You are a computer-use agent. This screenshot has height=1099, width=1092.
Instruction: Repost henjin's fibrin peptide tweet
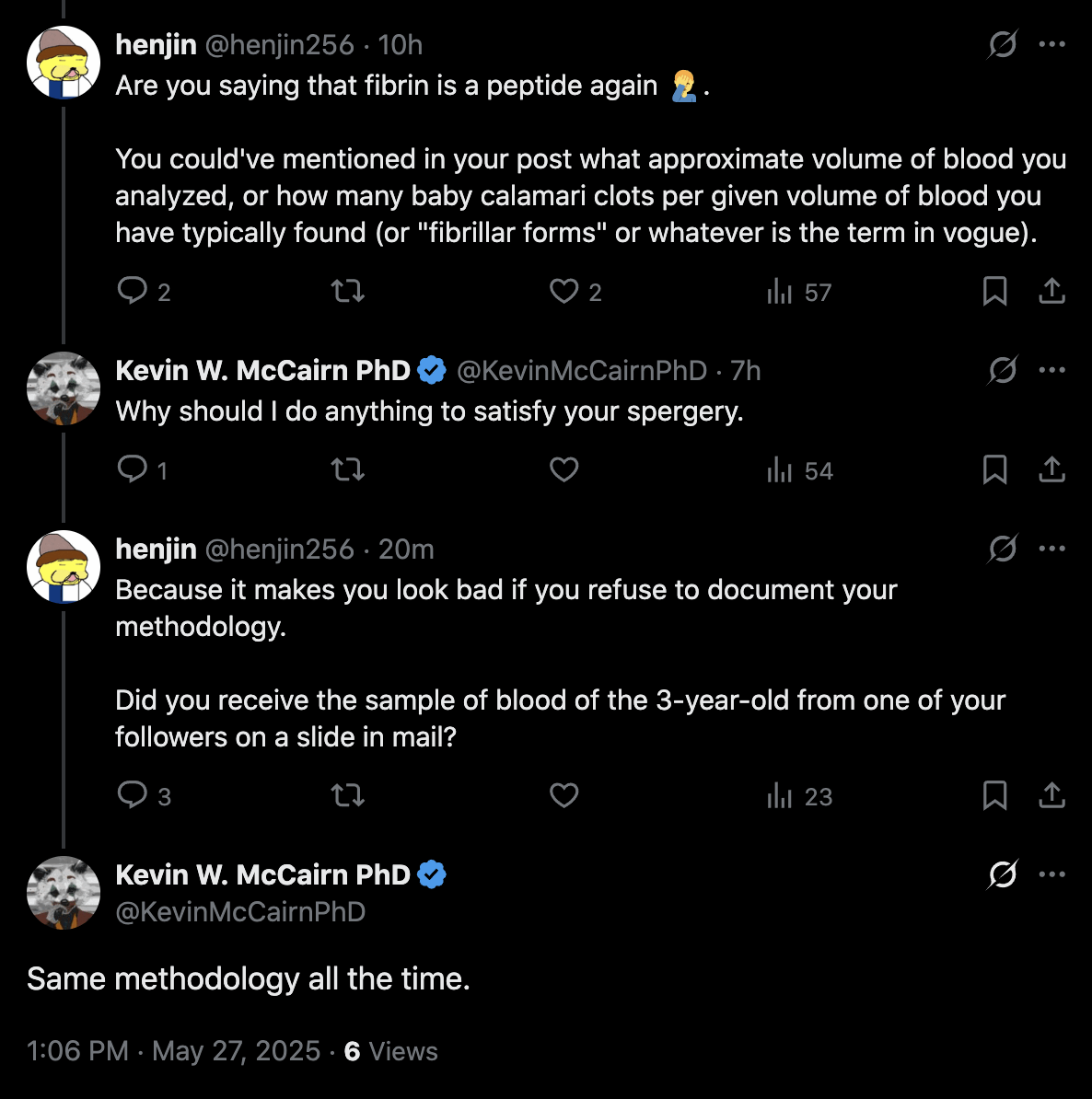(x=348, y=291)
